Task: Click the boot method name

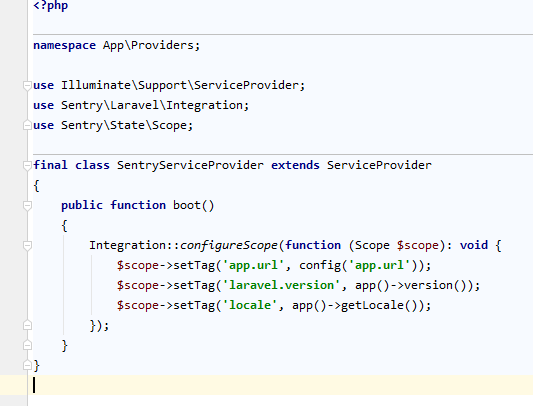Action: (187, 205)
